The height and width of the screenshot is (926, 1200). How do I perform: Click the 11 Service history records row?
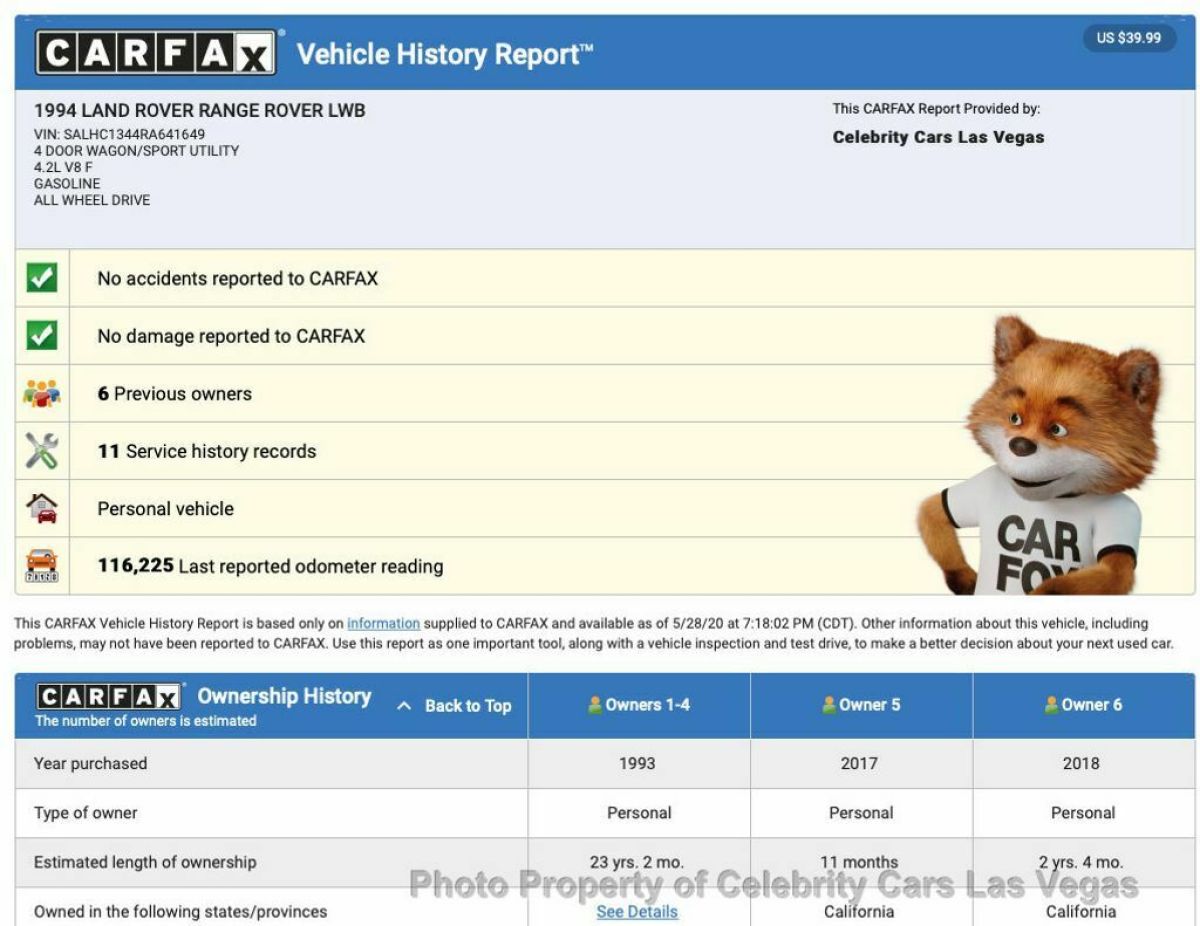pyautogui.click(x=207, y=452)
